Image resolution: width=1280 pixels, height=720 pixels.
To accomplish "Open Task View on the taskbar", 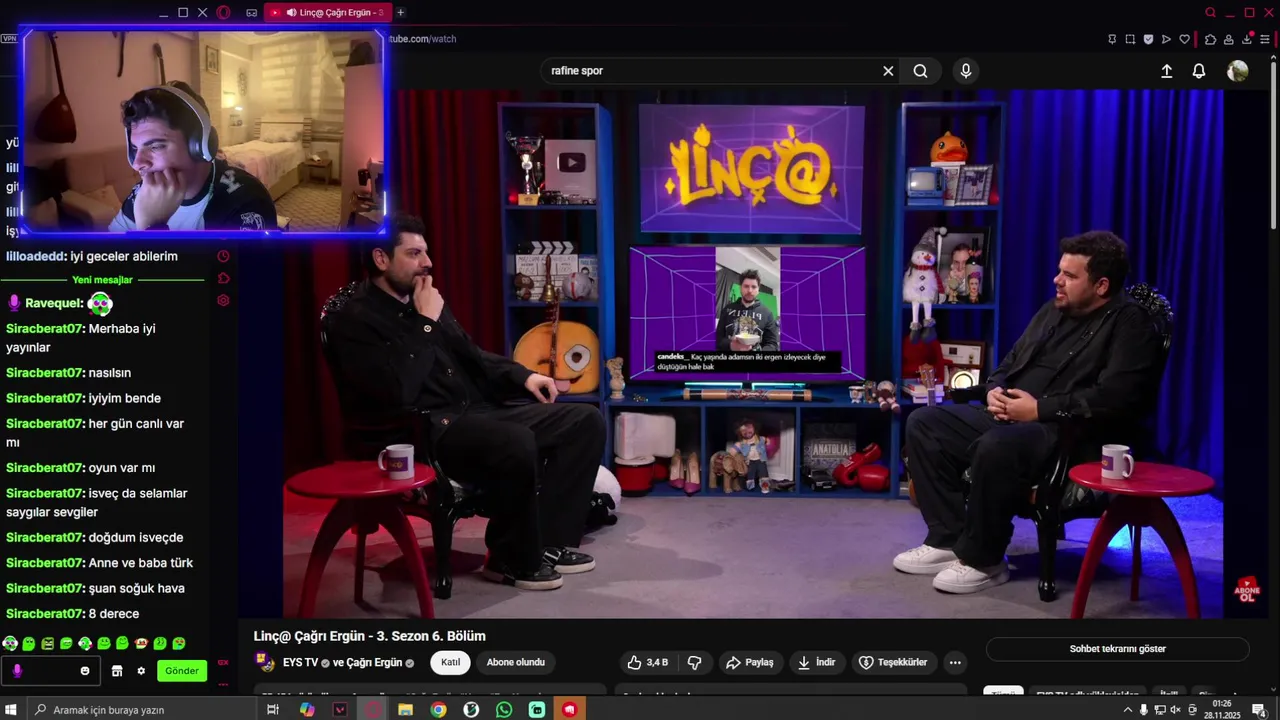I will (x=272, y=709).
